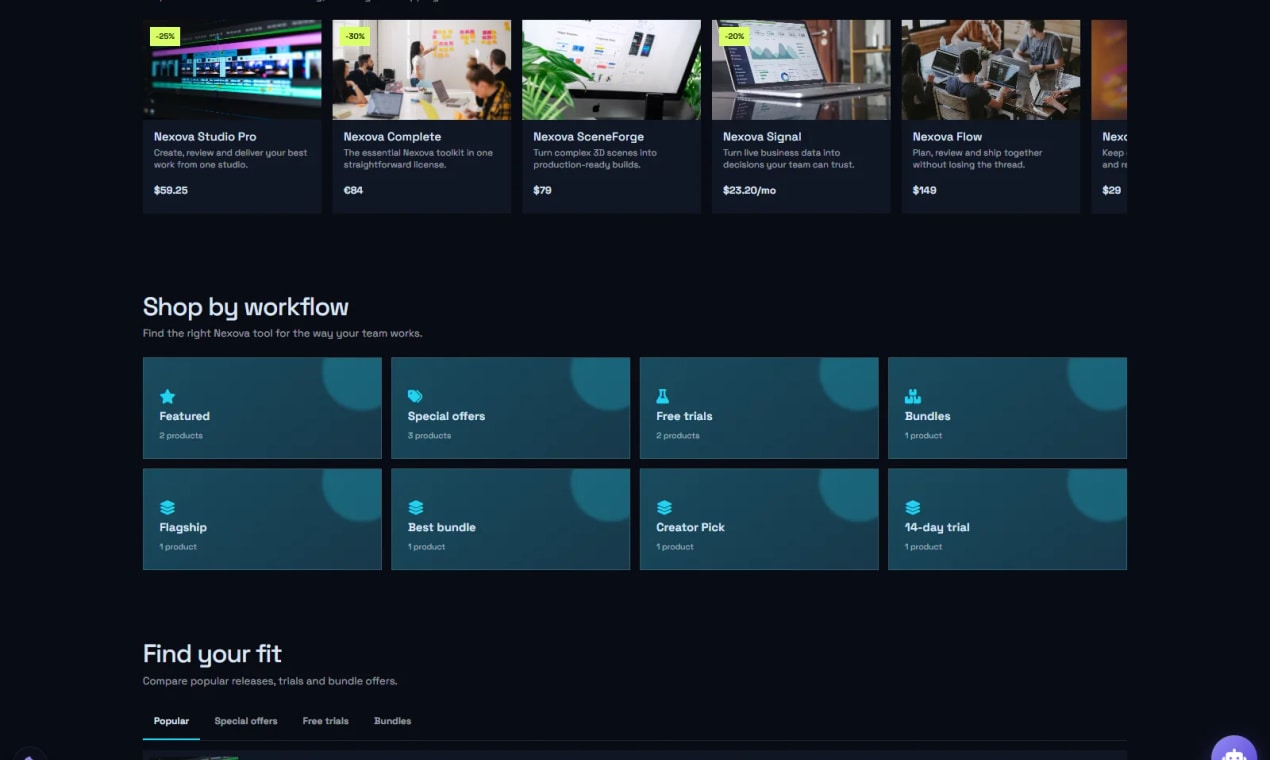Image resolution: width=1270 pixels, height=760 pixels.
Task: Click the layers icon on 14-day trial tile
Action: pyautogui.click(x=912, y=507)
